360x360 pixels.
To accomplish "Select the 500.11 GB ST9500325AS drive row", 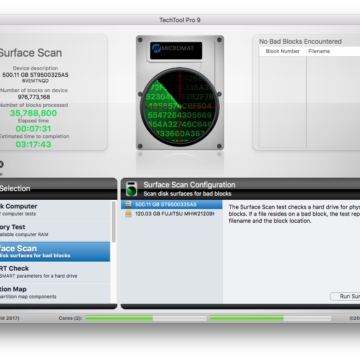I will pos(172,204).
